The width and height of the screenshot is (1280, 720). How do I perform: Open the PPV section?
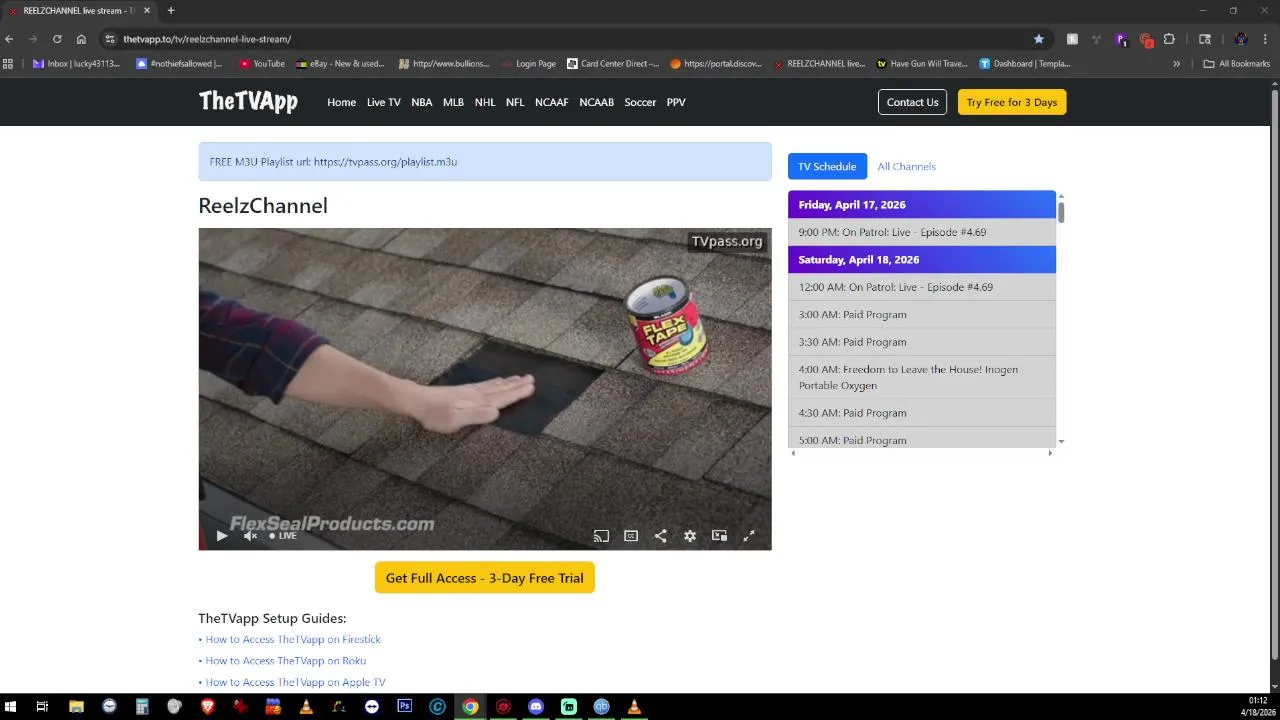tap(676, 102)
